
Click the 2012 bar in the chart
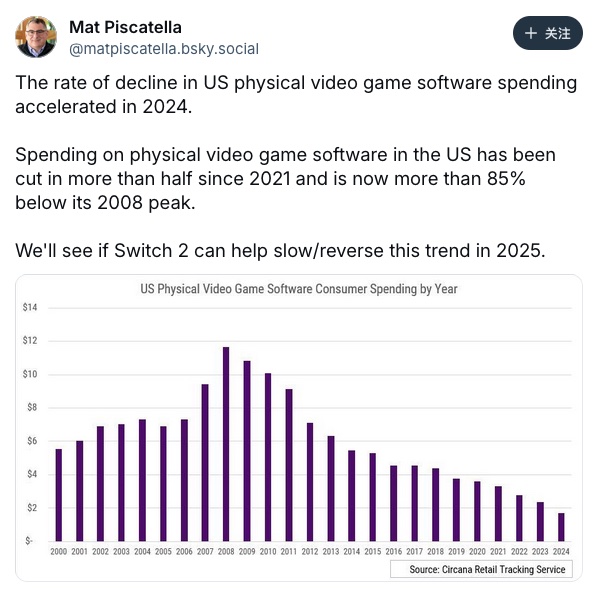tap(310, 482)
